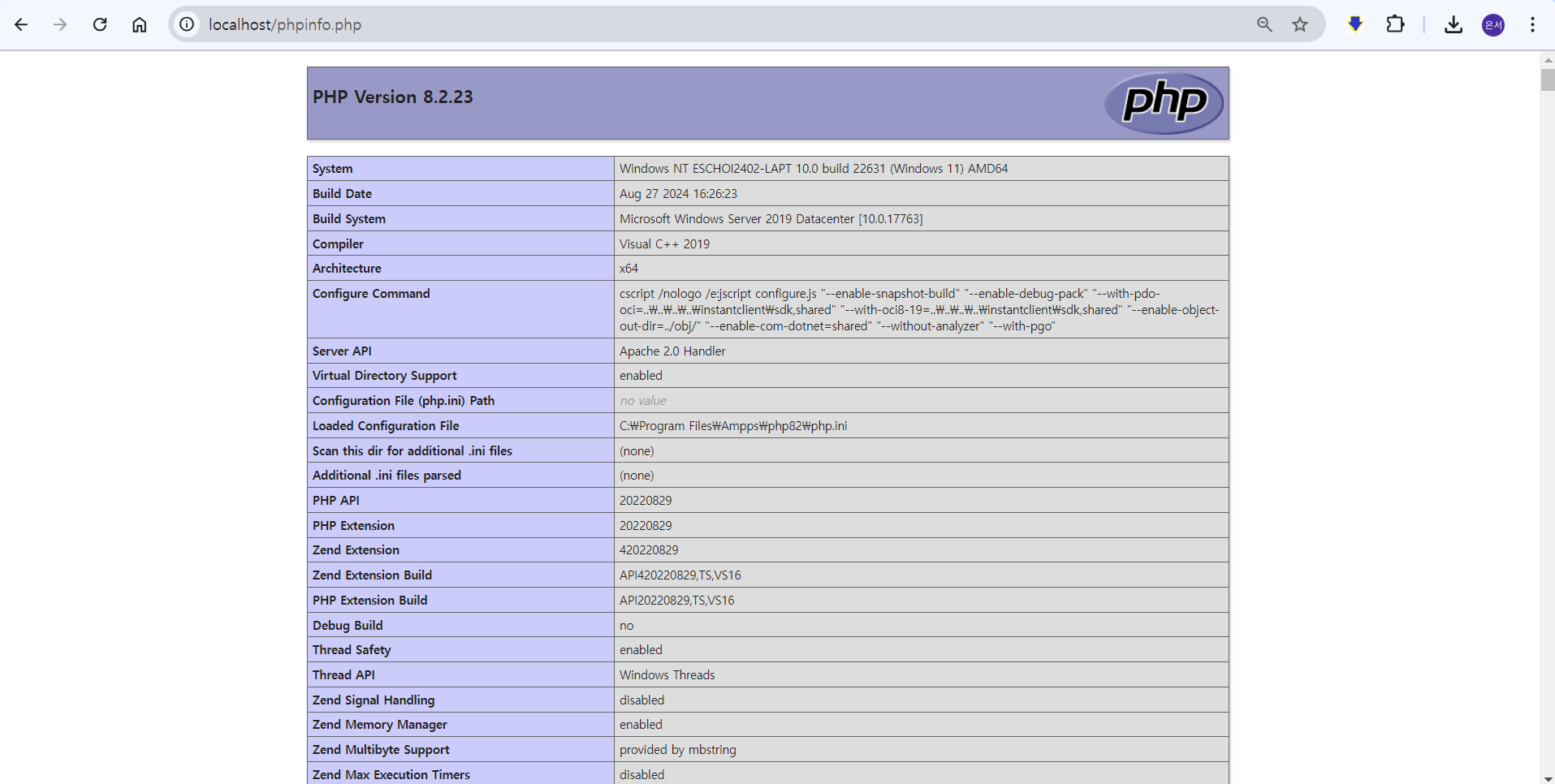This screenshot has height=784, width=1555.
Task: Click the API420220829,TS,VS16 value
Action: 680,575
